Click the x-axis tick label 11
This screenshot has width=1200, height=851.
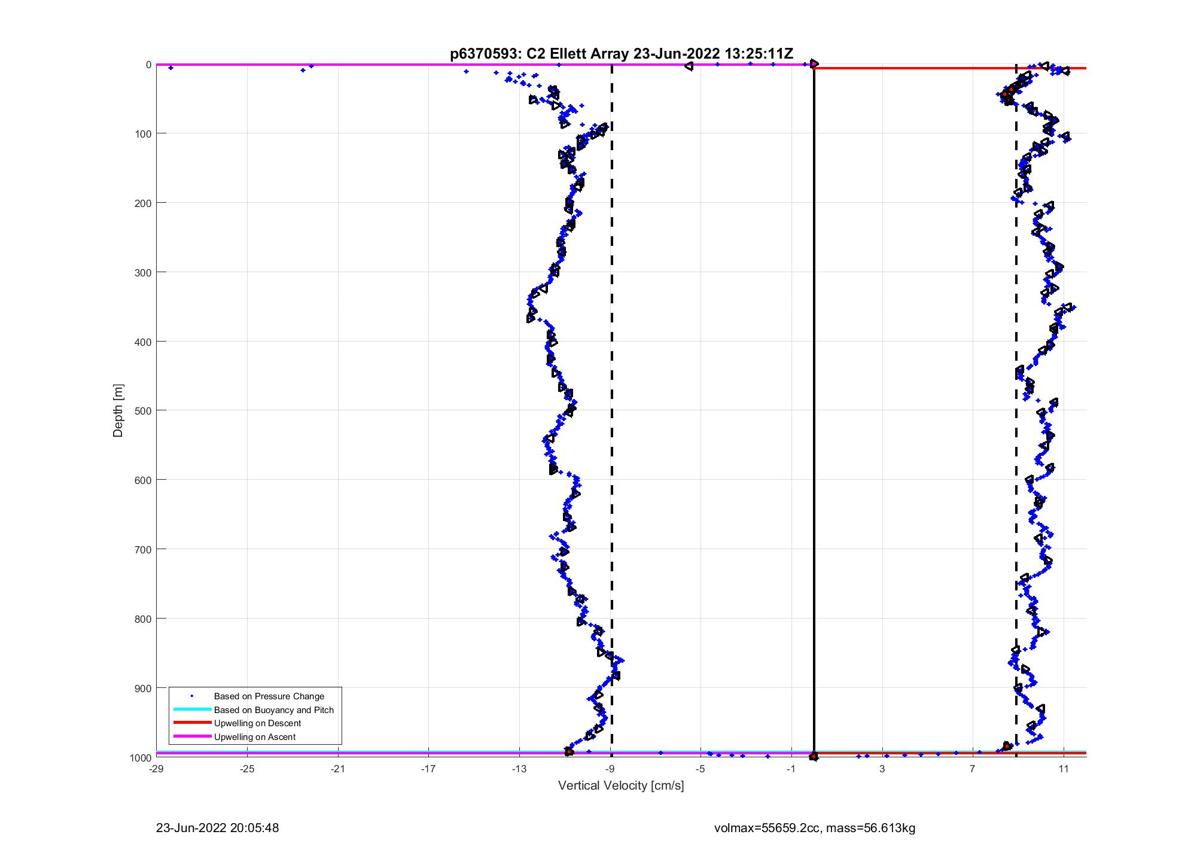(1064, 769)
